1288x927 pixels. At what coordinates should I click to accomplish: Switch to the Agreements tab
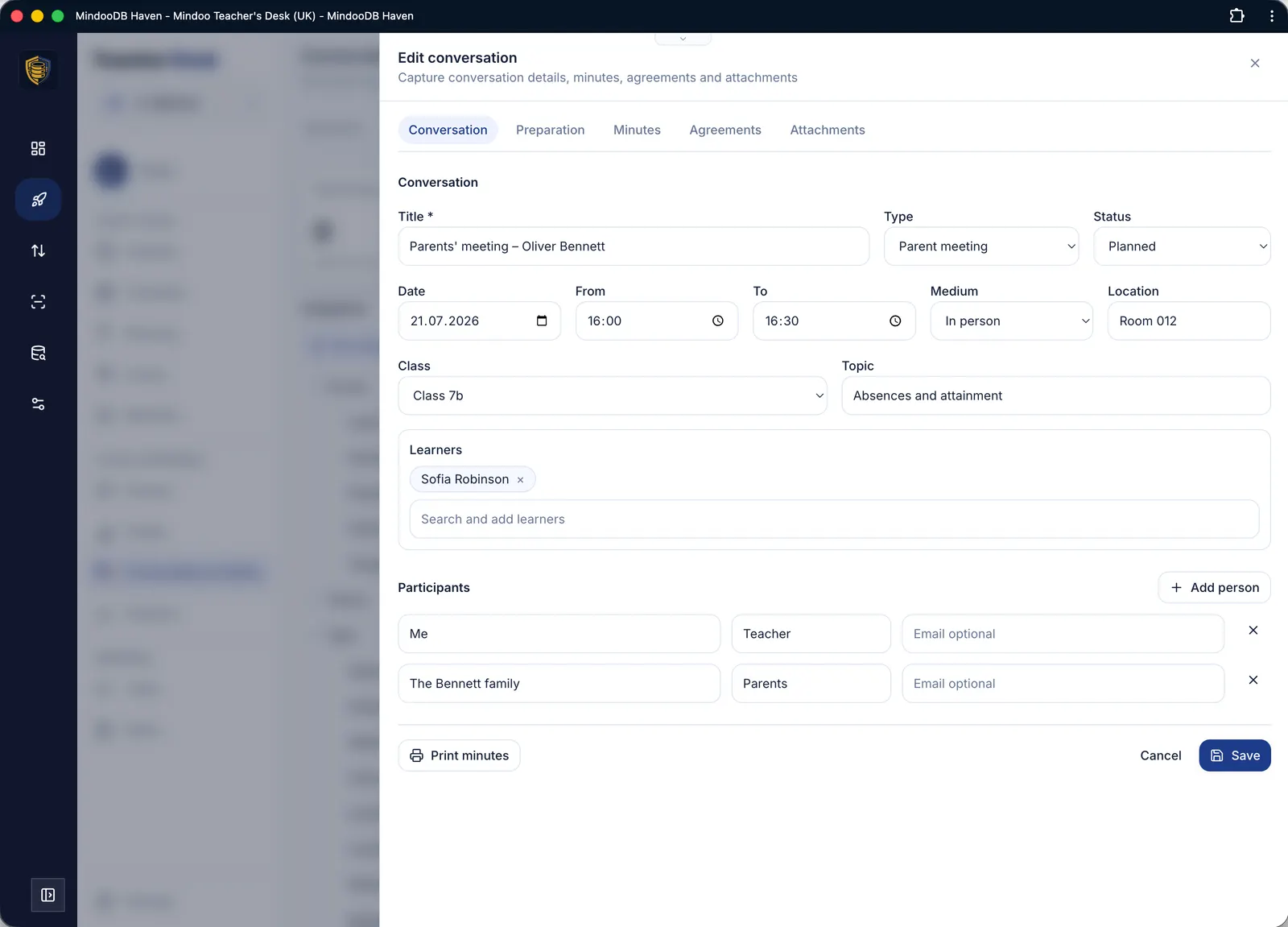point(724,130)
